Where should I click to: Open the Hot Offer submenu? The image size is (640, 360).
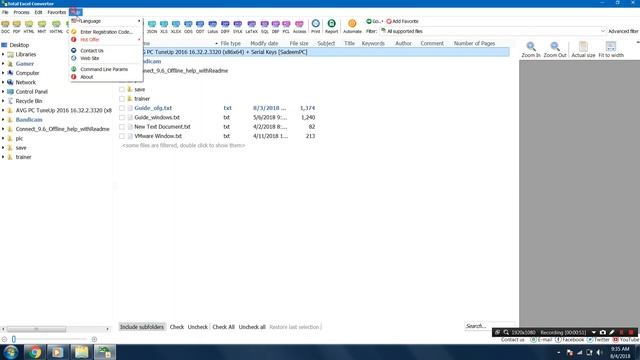point(106,40)
